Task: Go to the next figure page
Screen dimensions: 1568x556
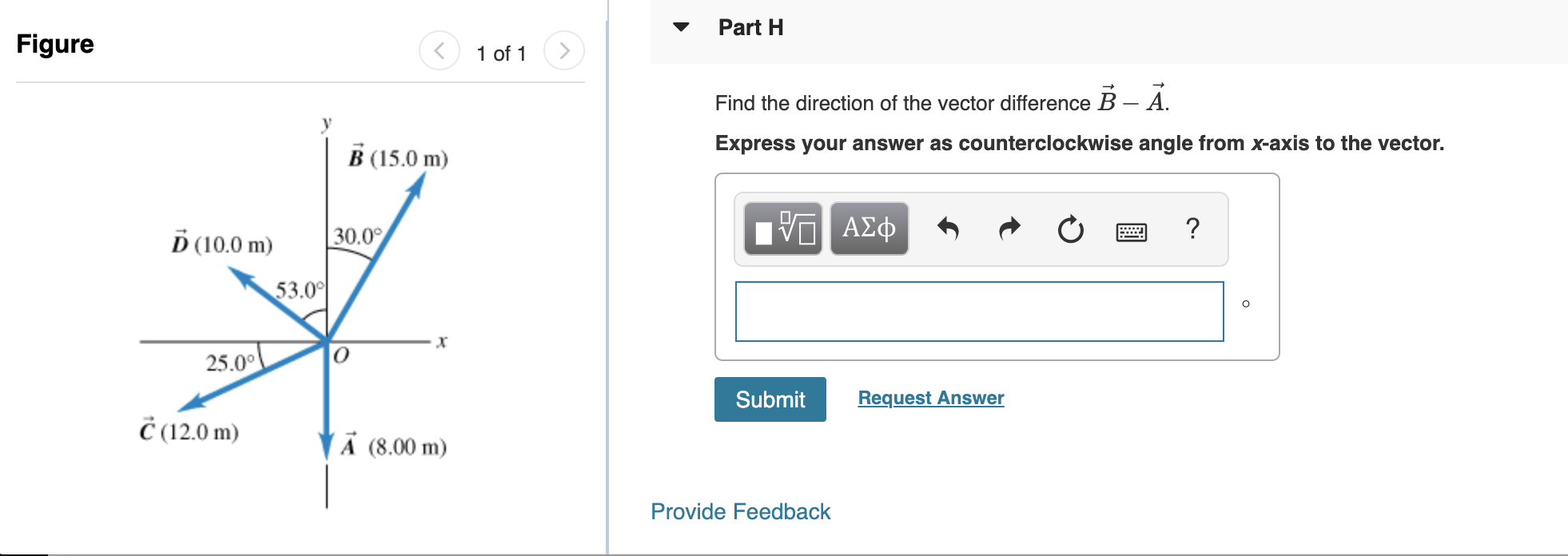Action: [x=566, y=51]
